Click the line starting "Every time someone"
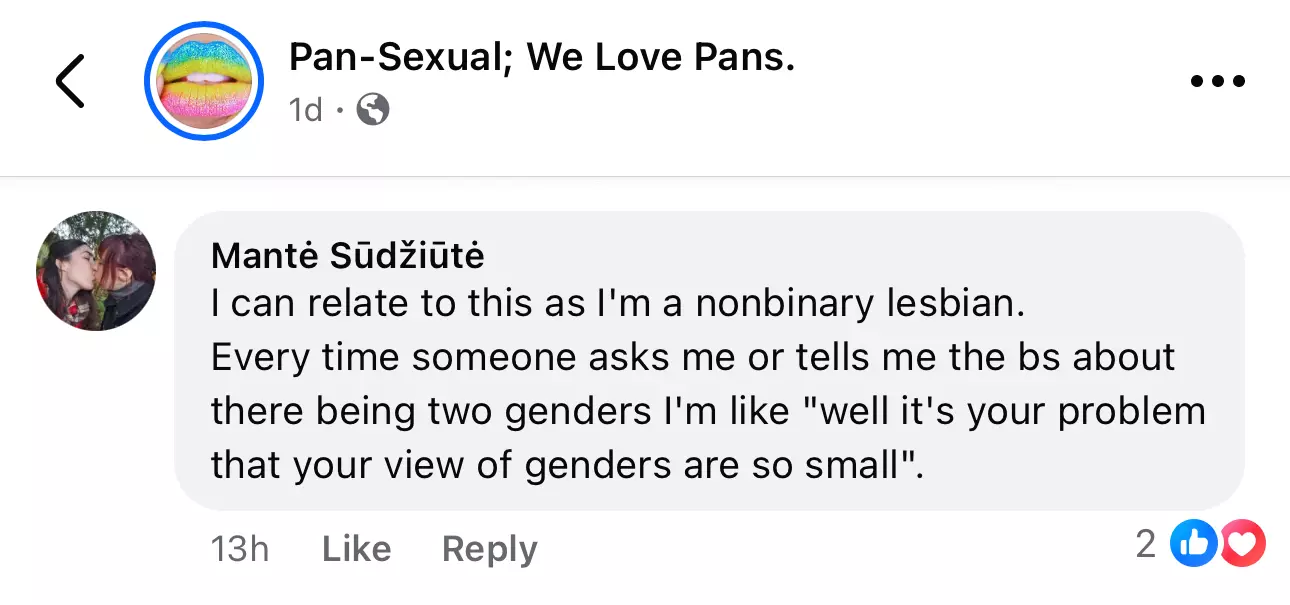The width and height of the screenshot is (1290, 605). (692, 358)
